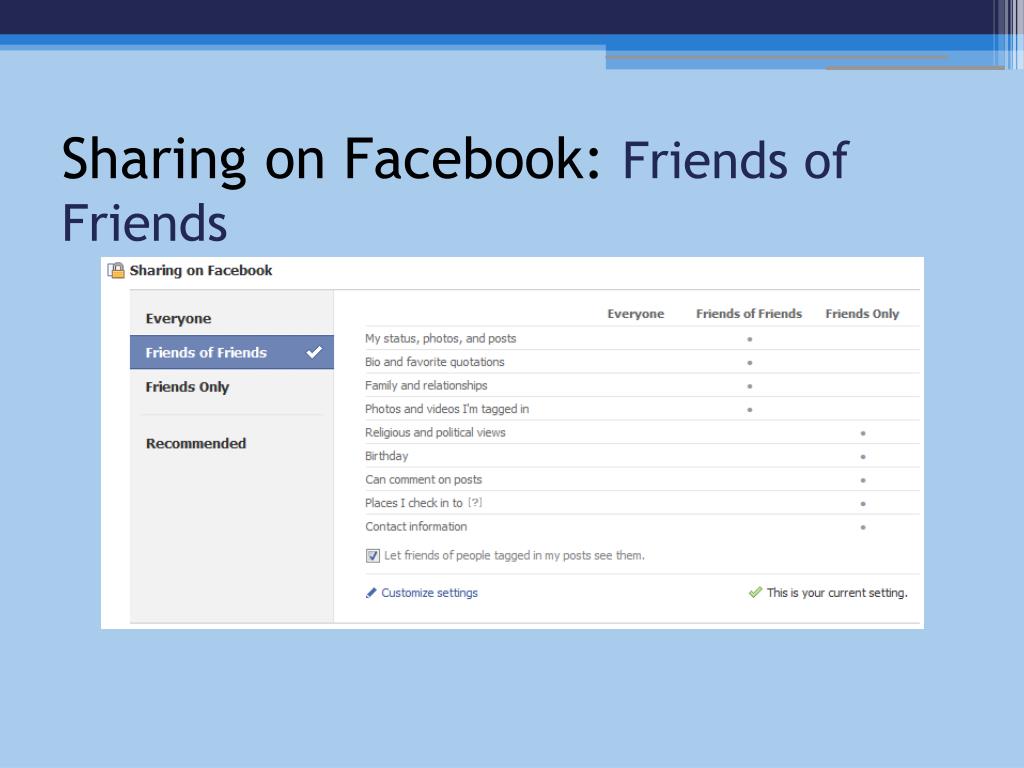Click the lock icon beside Sharing on Facebook
The image size is (1024, 768).
tap(116, 270)
